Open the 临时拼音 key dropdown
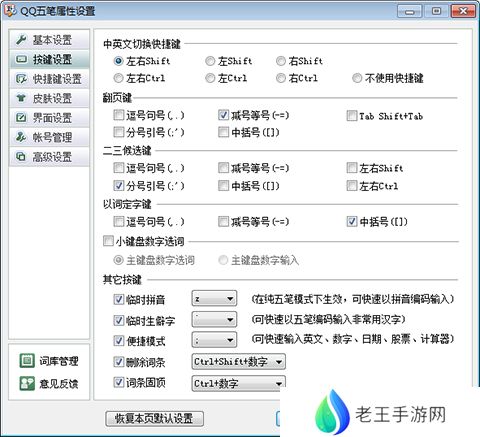The image size is (480, 437). pyautogui.click(x=214, y=298)
